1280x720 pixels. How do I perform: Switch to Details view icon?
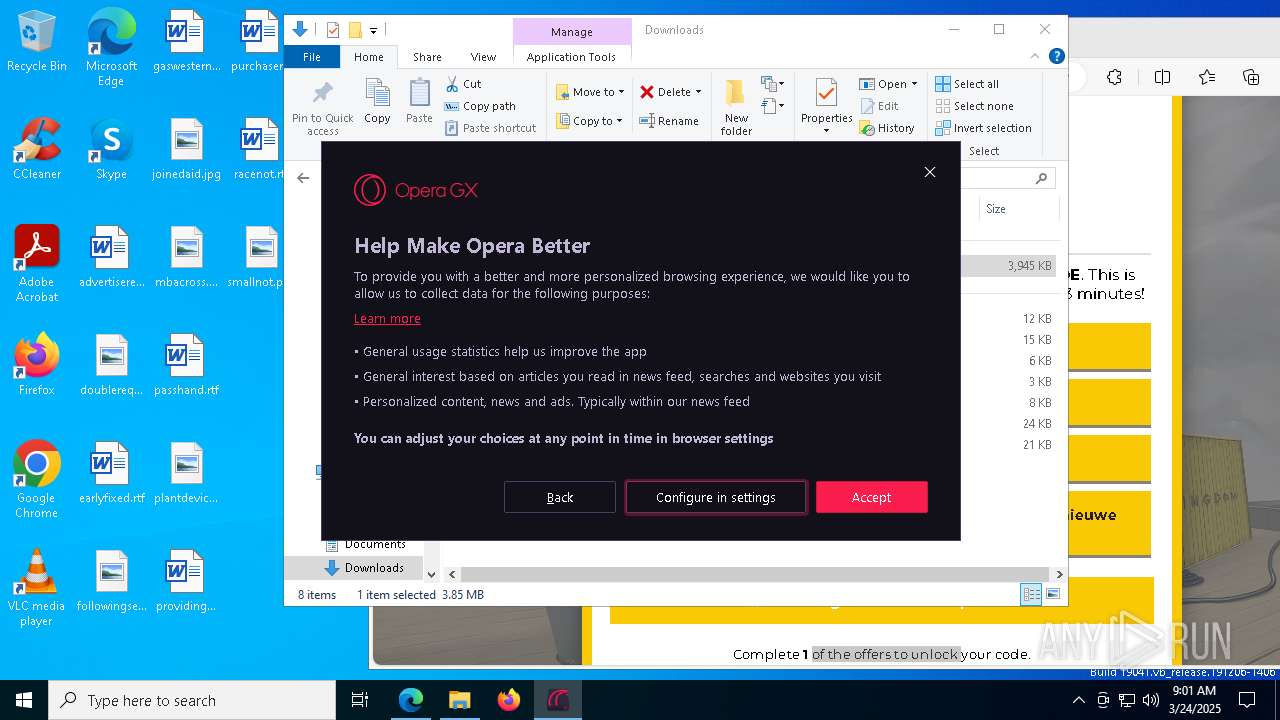[x=1031, y=594]
